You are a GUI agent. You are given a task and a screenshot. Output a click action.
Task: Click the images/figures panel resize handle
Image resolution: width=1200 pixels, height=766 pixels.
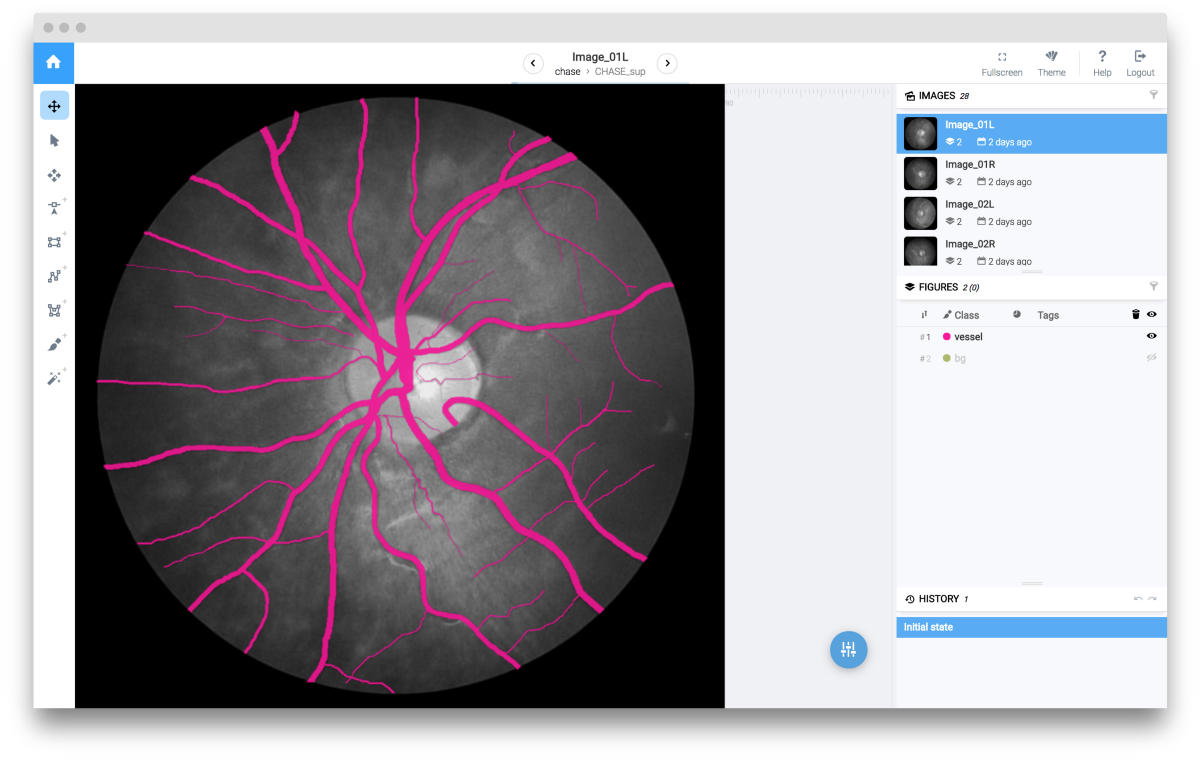tap(1031, 272)
